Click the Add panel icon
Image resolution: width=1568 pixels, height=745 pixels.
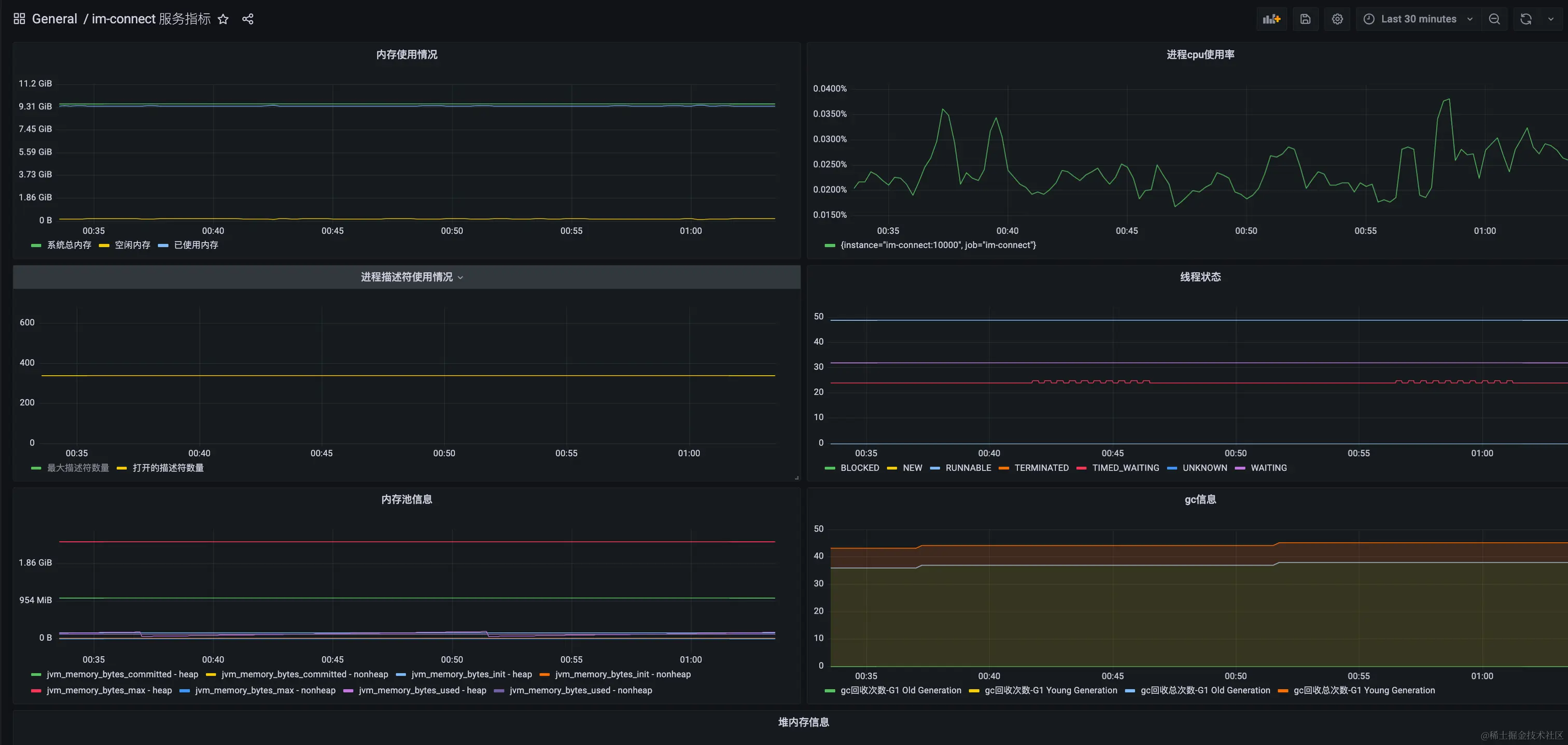1271,19
